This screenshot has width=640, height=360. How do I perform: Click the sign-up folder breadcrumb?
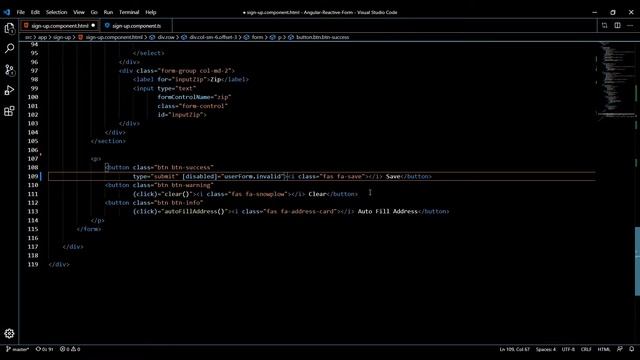(62, 37)
